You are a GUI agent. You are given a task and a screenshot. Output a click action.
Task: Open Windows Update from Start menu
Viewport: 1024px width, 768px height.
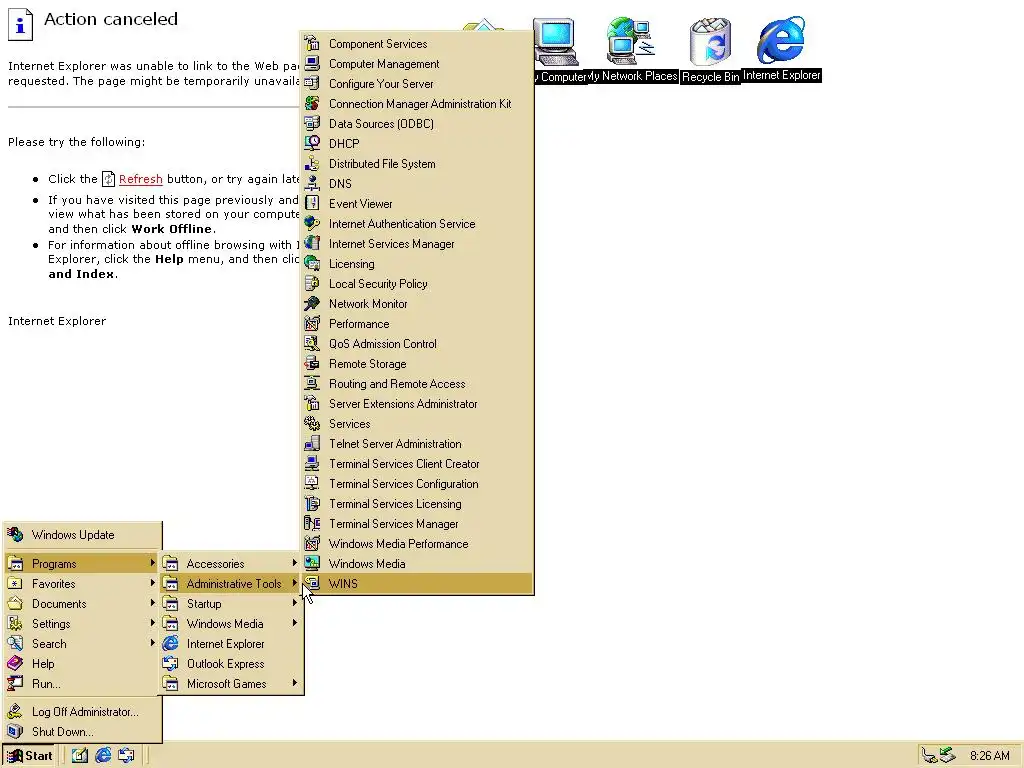pos(82,535)
